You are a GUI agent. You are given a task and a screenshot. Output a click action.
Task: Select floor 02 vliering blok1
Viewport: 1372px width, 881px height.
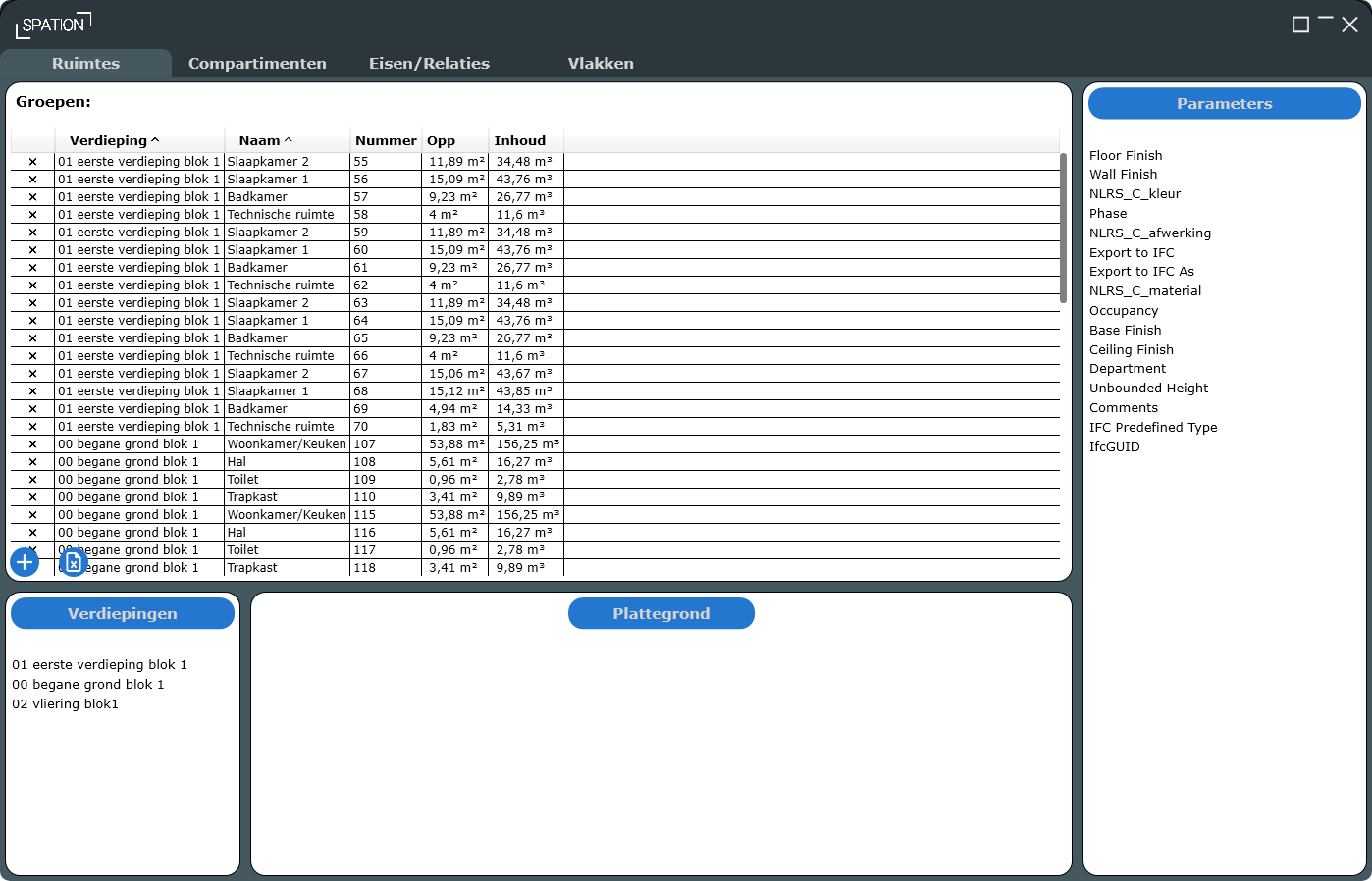[65, 704]
